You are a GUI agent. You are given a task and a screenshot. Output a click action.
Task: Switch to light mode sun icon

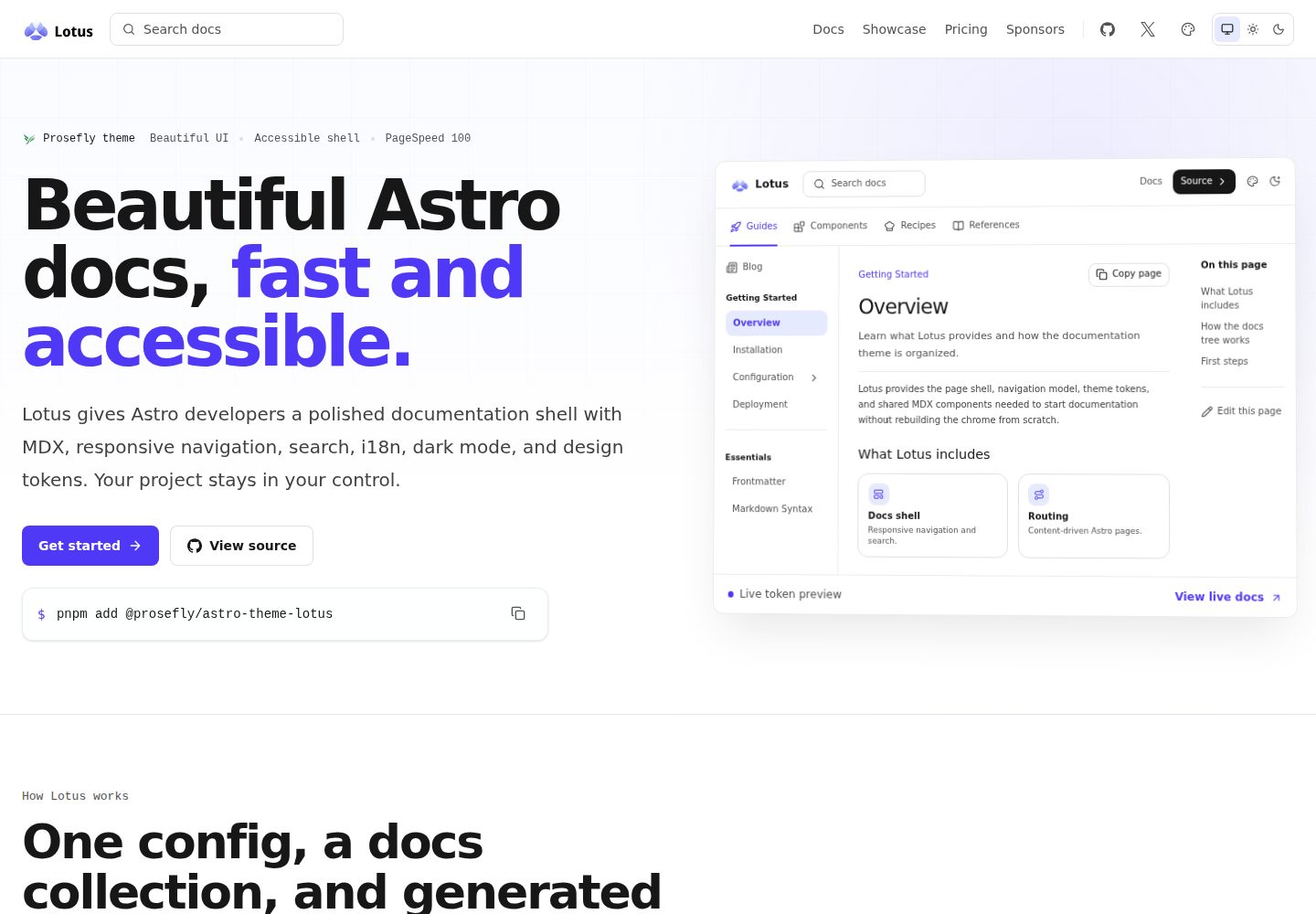tap(1253, 29)
